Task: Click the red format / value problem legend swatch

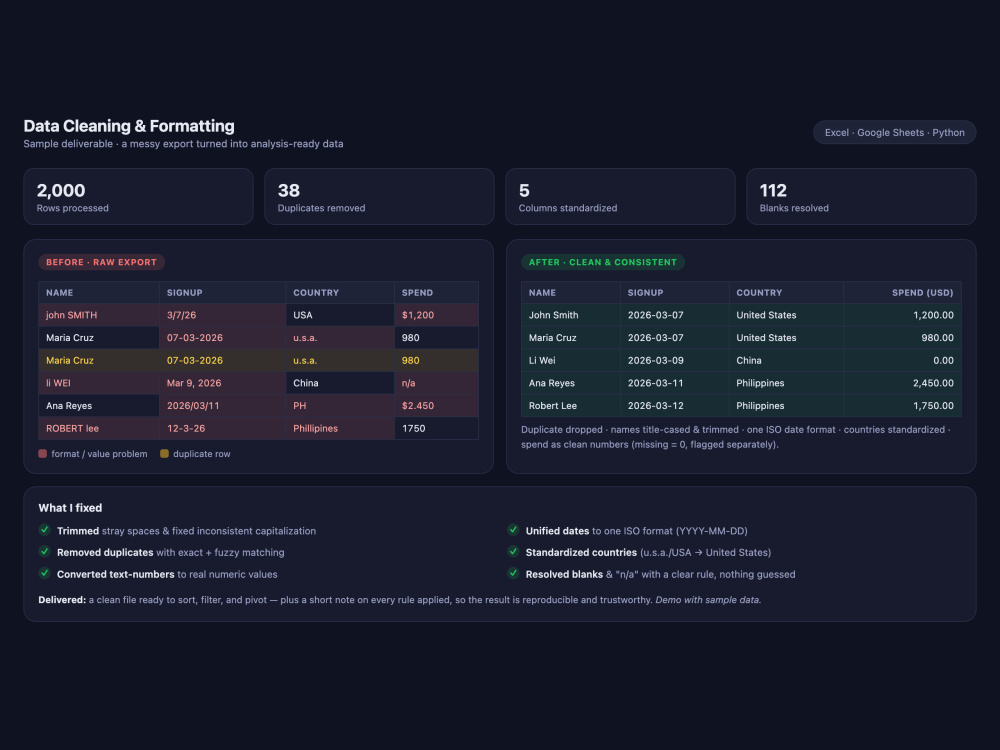Action: pyautogui.click(x=43, y=453)
